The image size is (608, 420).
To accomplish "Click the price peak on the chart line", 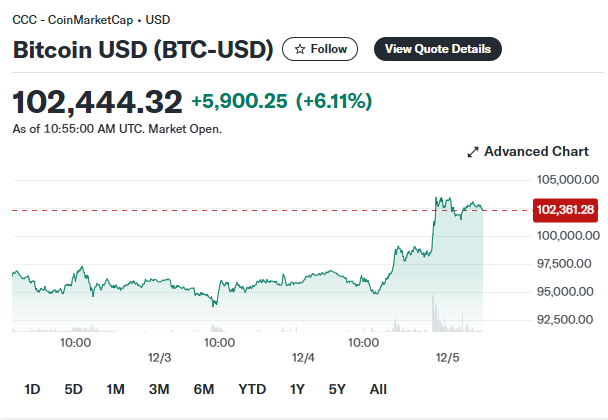I will 436,198.
